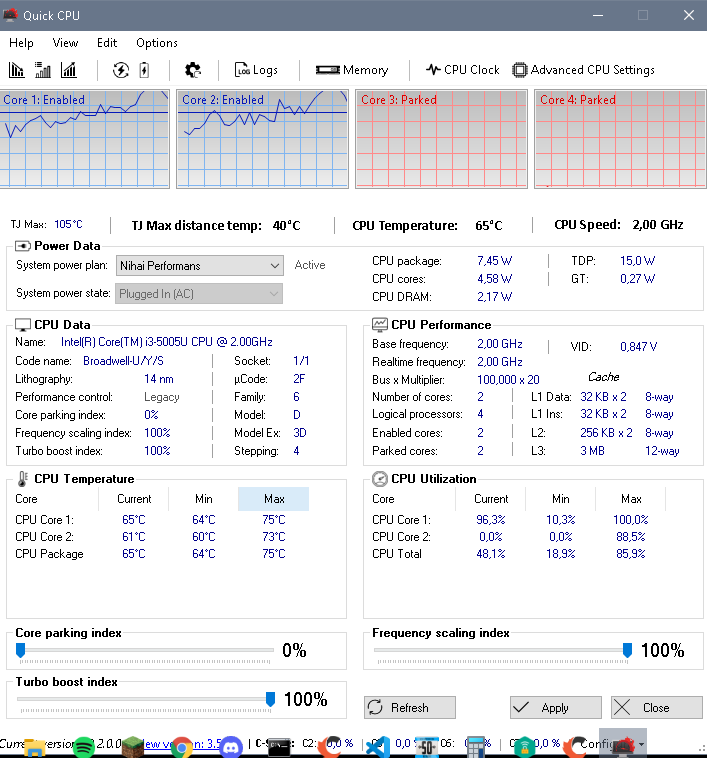
Task: Click the TJ Max value 105°C
Action: (68, 225)
